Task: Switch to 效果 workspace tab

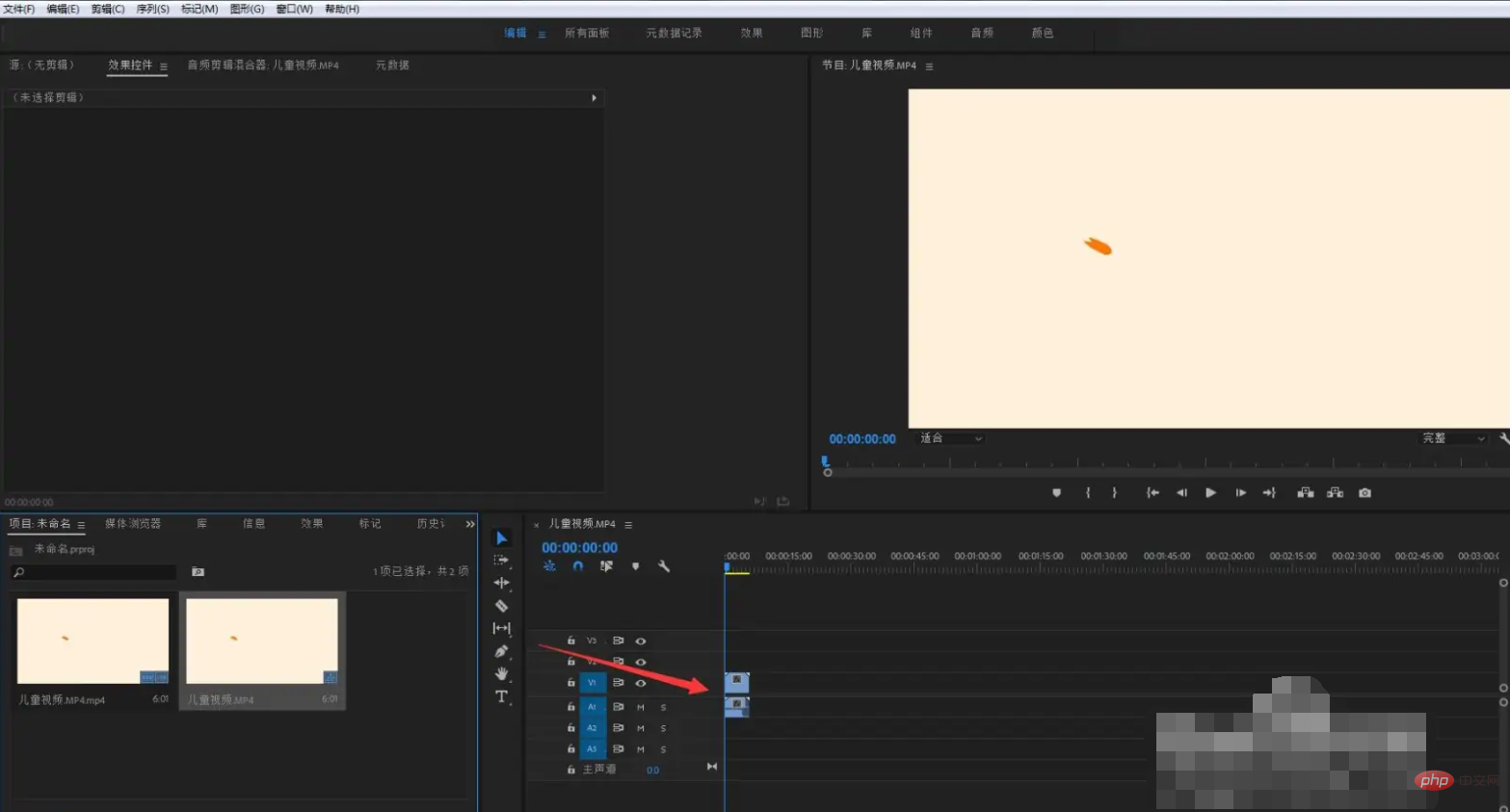Action: [752, 33]
